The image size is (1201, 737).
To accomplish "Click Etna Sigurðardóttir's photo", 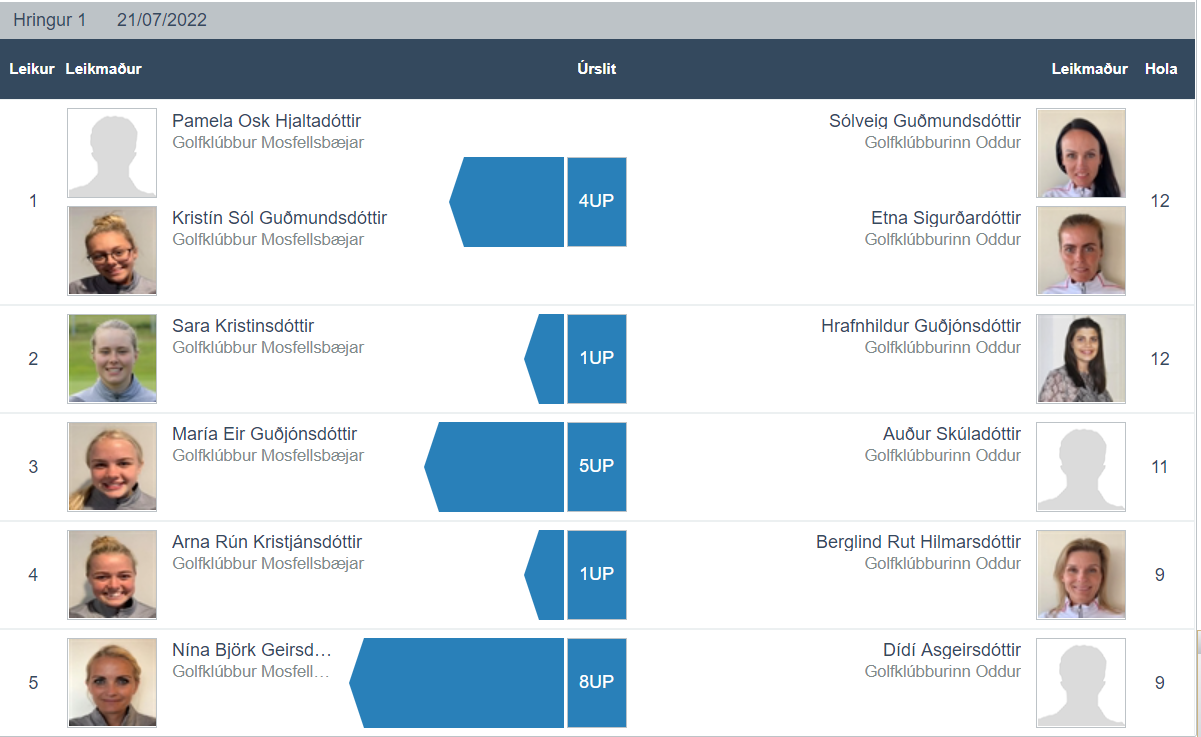I will (1081, 251).
